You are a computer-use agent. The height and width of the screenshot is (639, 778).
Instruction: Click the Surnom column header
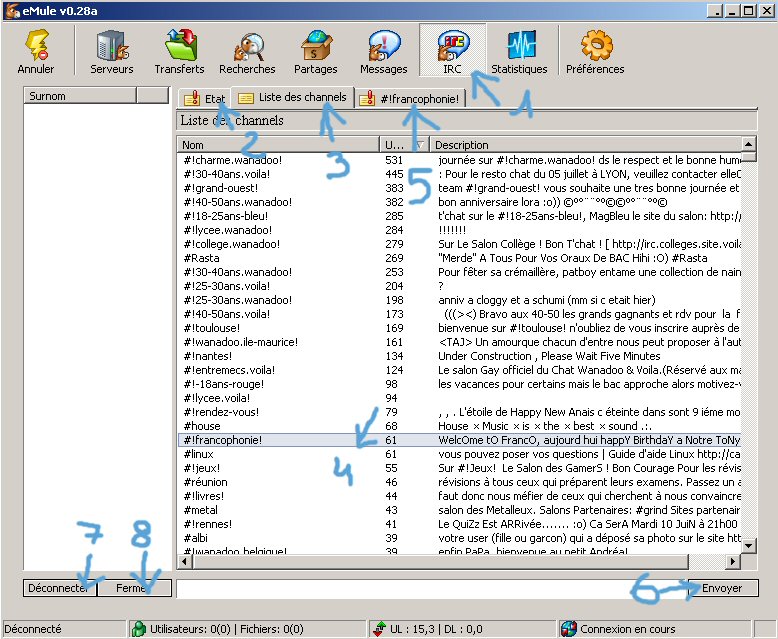80,96
